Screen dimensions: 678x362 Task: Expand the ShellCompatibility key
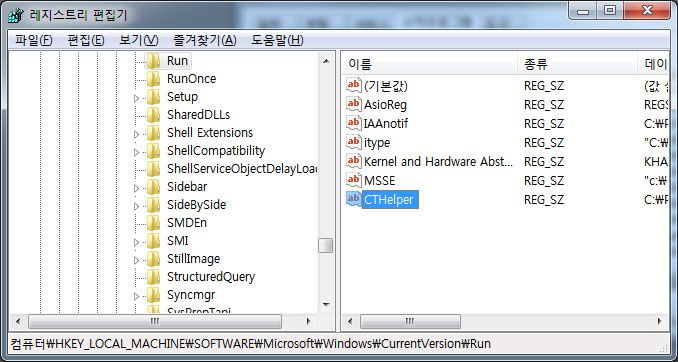coord(137,152)
